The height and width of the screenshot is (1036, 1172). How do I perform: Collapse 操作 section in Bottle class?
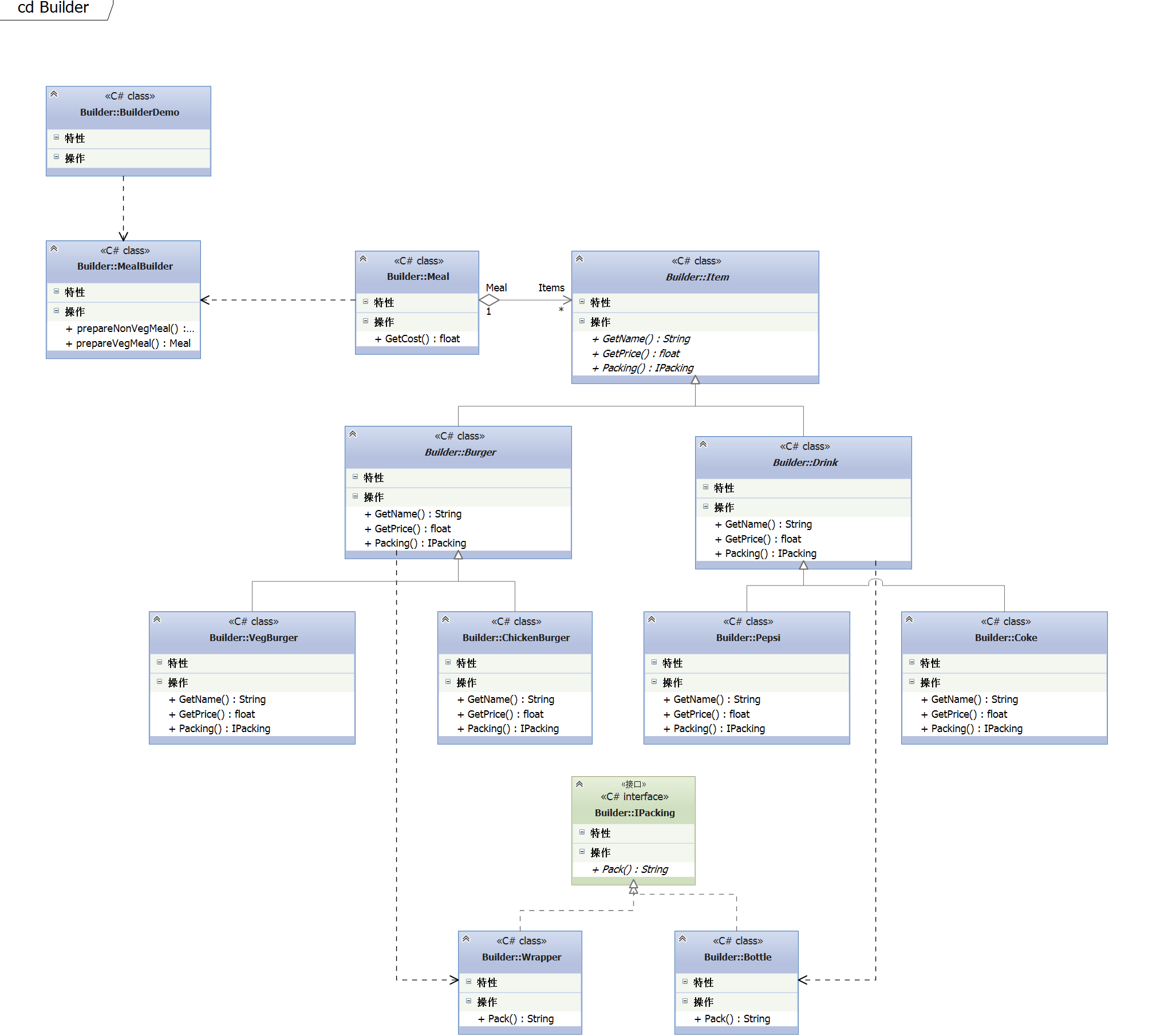685,1001
